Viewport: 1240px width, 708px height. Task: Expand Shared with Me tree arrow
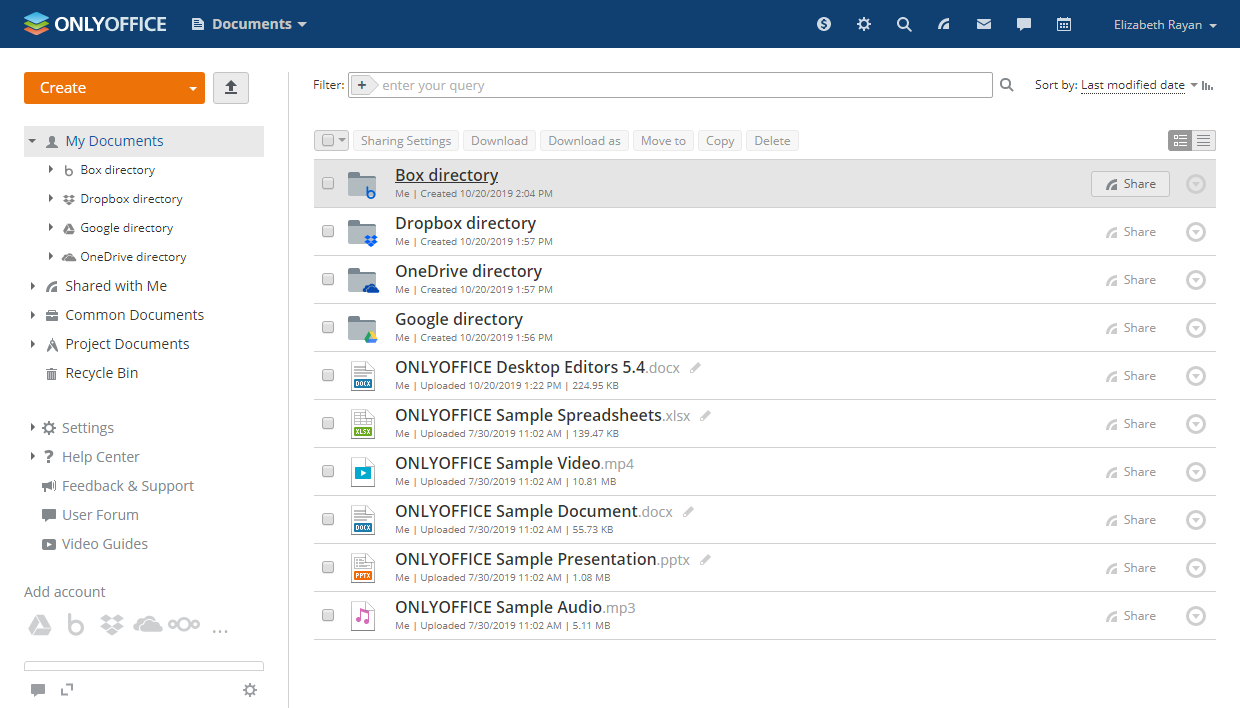(x=32, y=286)
